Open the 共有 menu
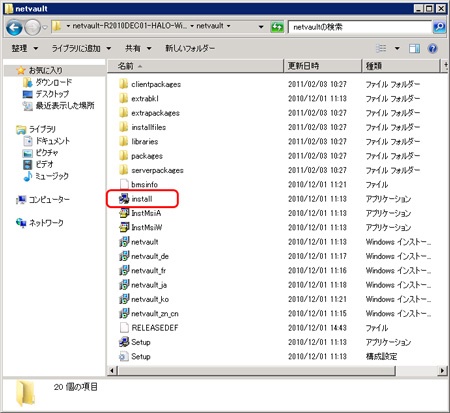This screenshot has width=450, height=413. pos(138,48)
